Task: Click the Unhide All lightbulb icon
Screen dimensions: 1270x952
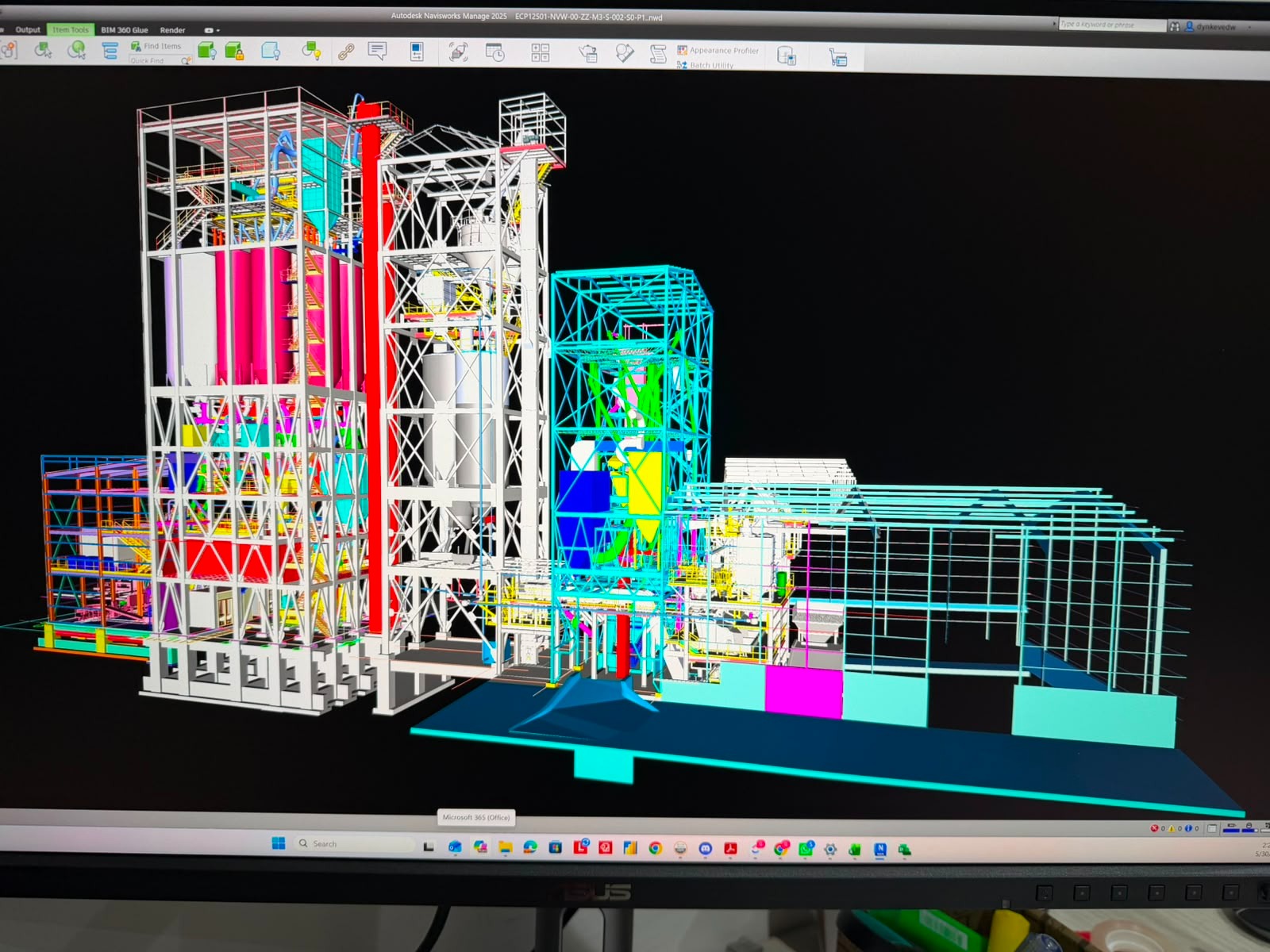Action: point(311,52)
